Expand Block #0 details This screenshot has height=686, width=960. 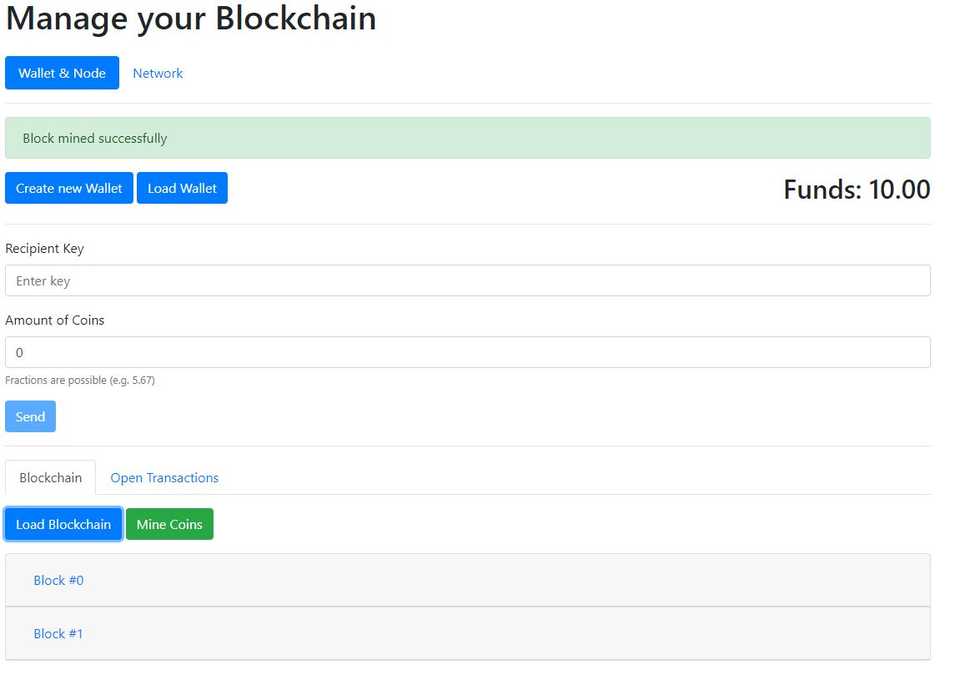pyautogui.click(x=58, y=580)
